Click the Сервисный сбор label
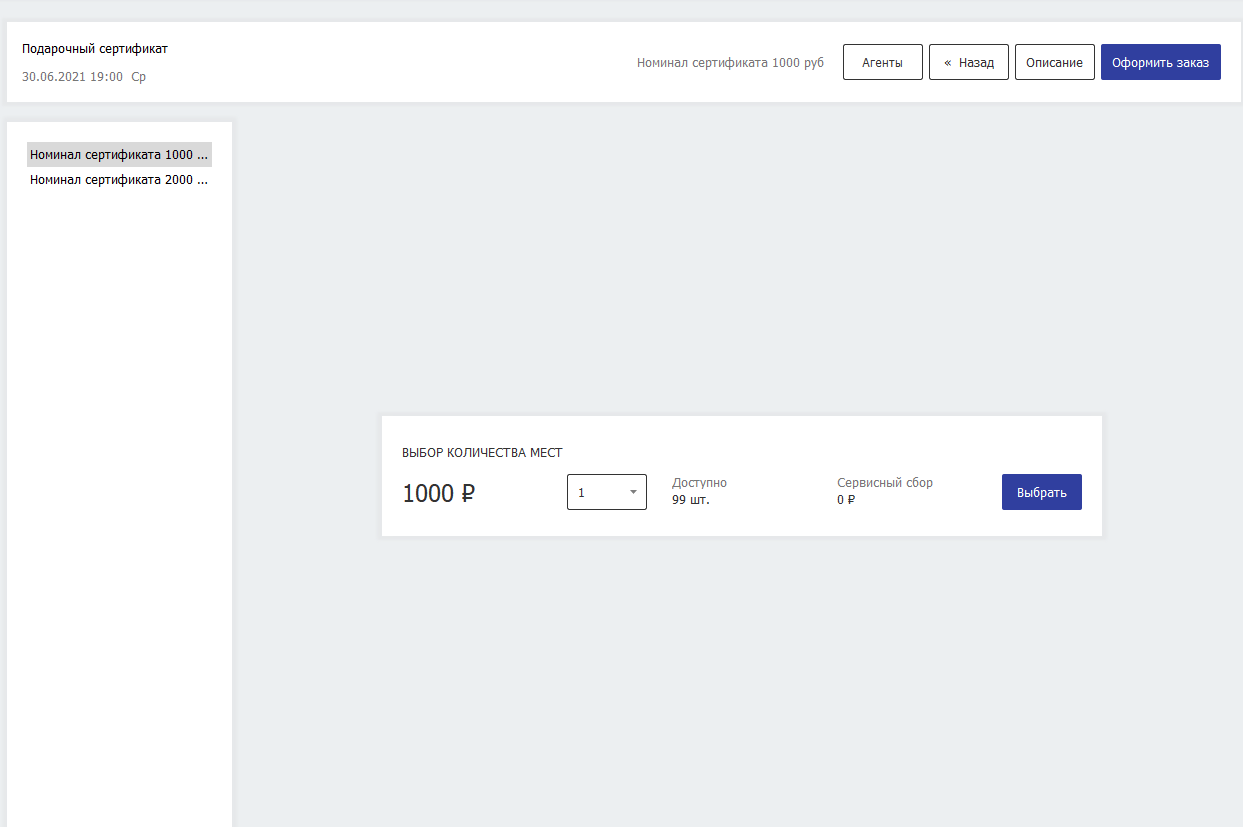Image resolution: width=1243 pixels, height=827 pixels. [884, 483]
